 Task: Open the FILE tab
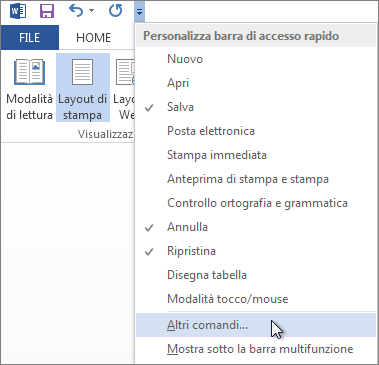pyautogui.click(x=30, y=37)
